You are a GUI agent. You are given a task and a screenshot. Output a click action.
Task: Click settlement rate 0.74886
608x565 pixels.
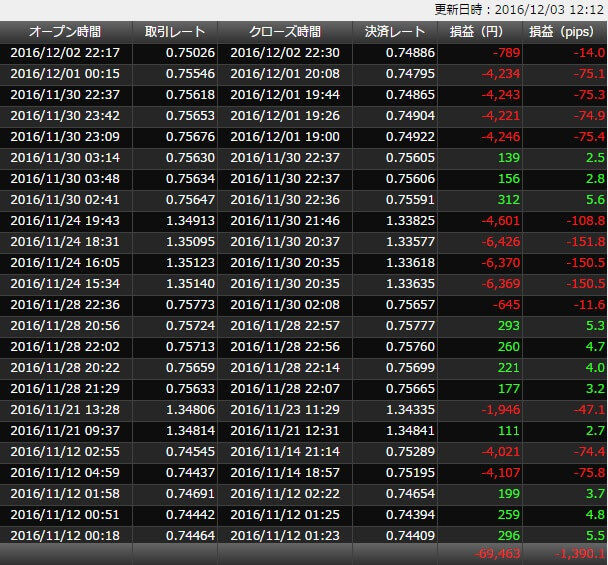(410, 53)
